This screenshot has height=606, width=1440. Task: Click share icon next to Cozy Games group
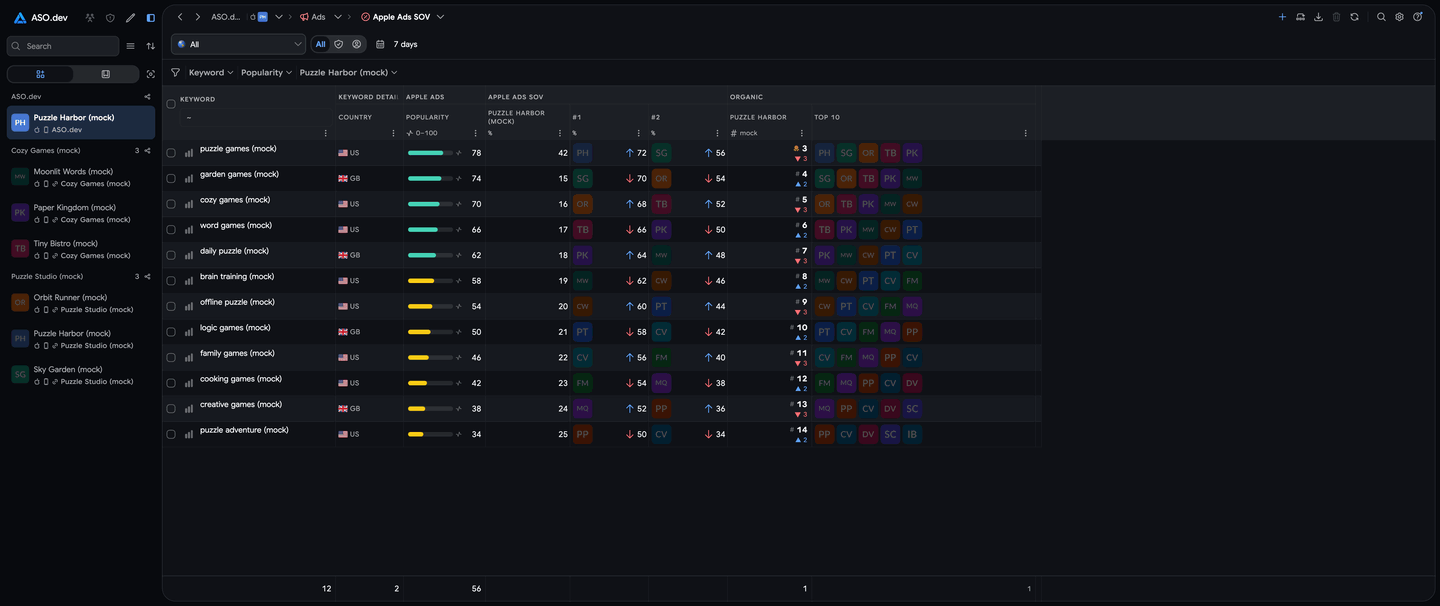pyautogui.click(x=147, y=151)
